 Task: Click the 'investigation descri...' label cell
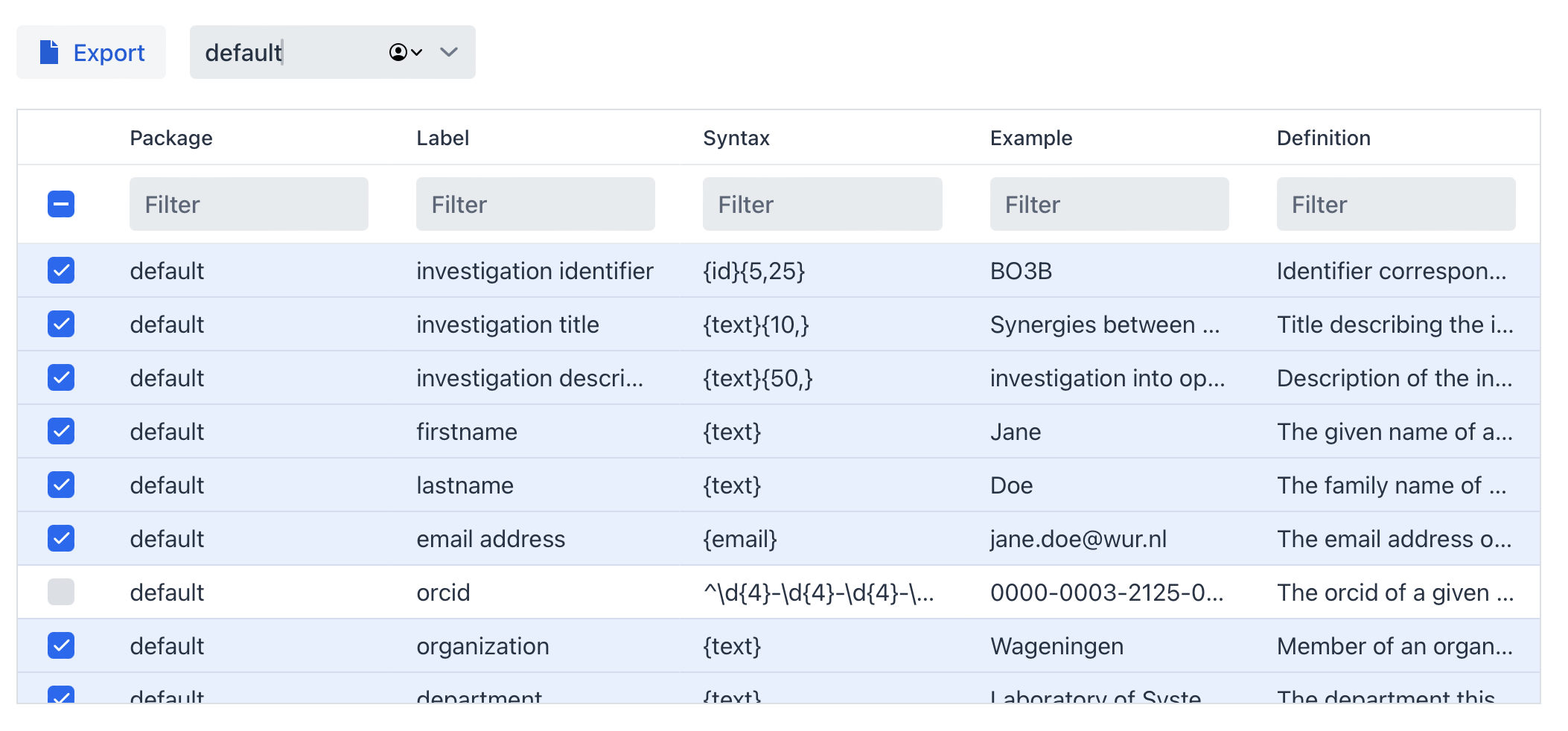pyautogui.click(x=529, y=378)
